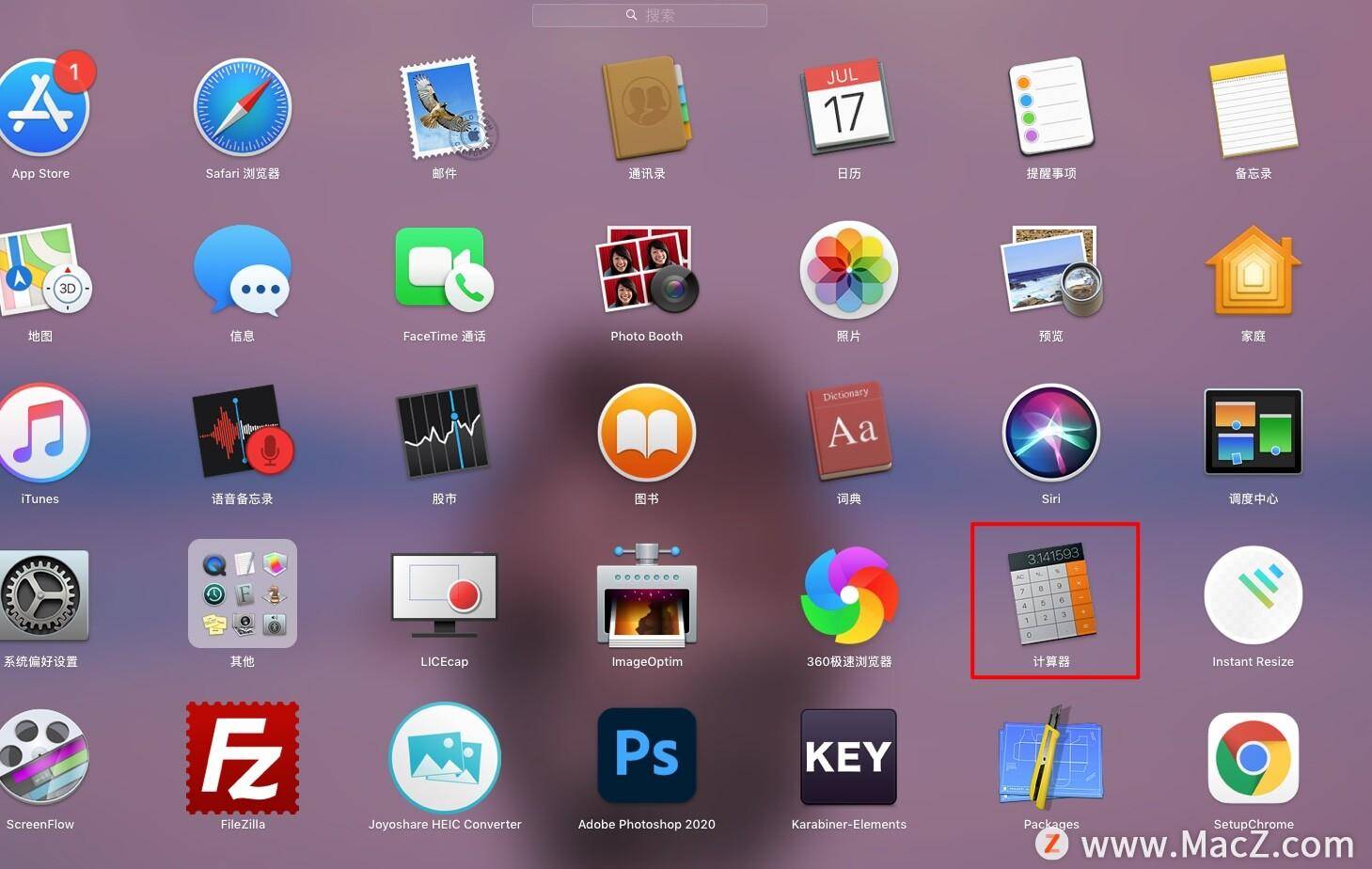This screenshot has width=1372, height=869.
Task: Open 图书 (Books)
Action: point(647,433)
